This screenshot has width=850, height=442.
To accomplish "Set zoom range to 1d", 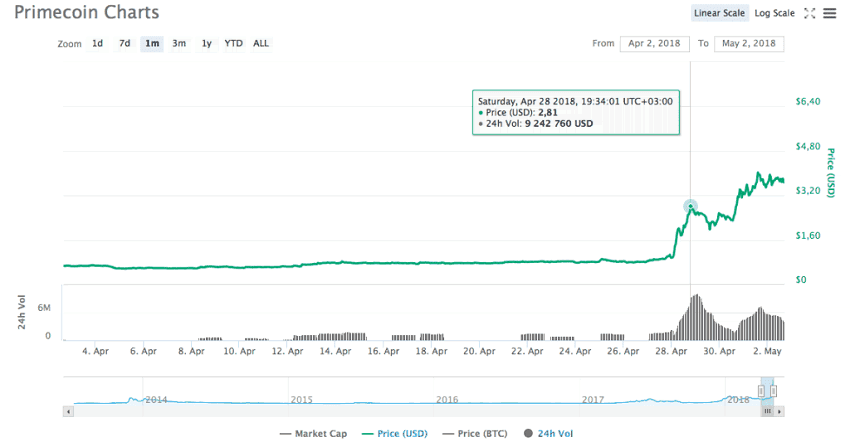I will (98, 44).
